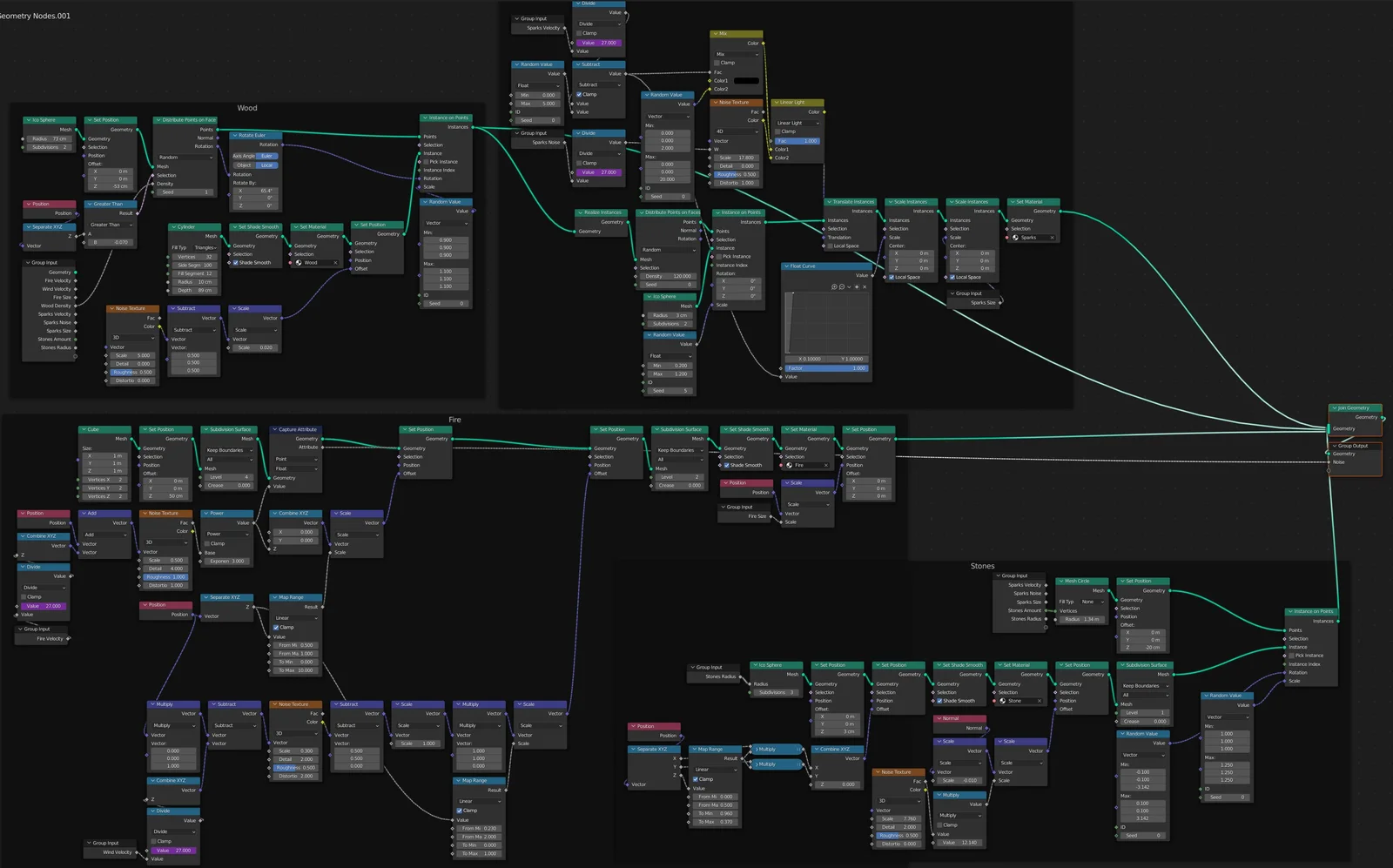This screenshot has height=868, width=1393.
Task: Click zoom in icon on Float Curve
Action: pyautogui.click(x=834, y=286)
